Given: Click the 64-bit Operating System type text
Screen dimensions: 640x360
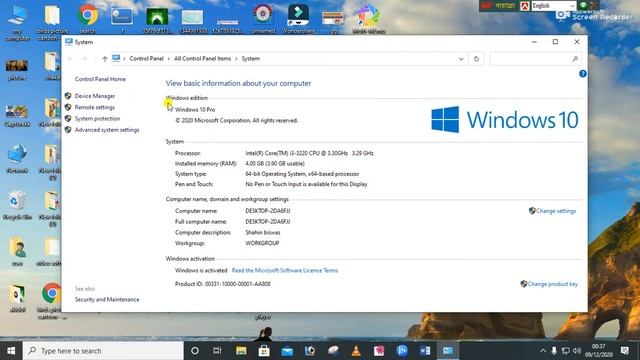Looking at the screenshot, I should pos(302,174).
